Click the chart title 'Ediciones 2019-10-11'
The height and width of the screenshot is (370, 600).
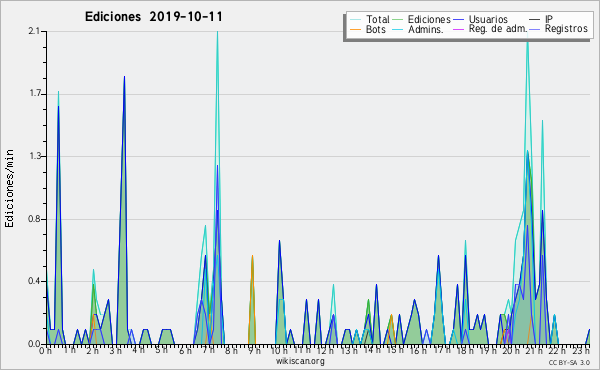click(x=153, y=17)
